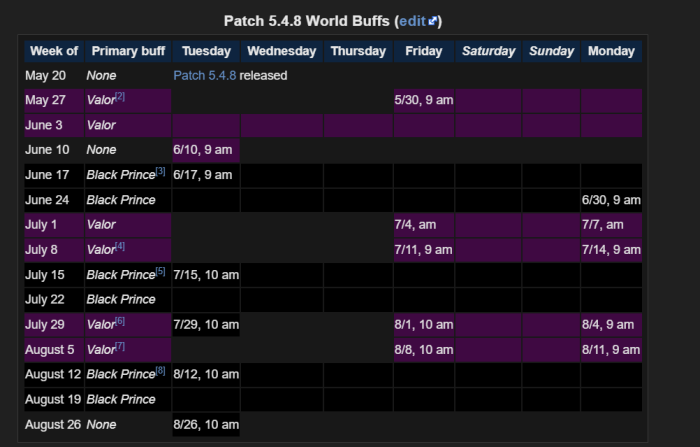Click the edit link in table title
The height and width of the screenshot is (447, 700).
[x=412, y=20]
